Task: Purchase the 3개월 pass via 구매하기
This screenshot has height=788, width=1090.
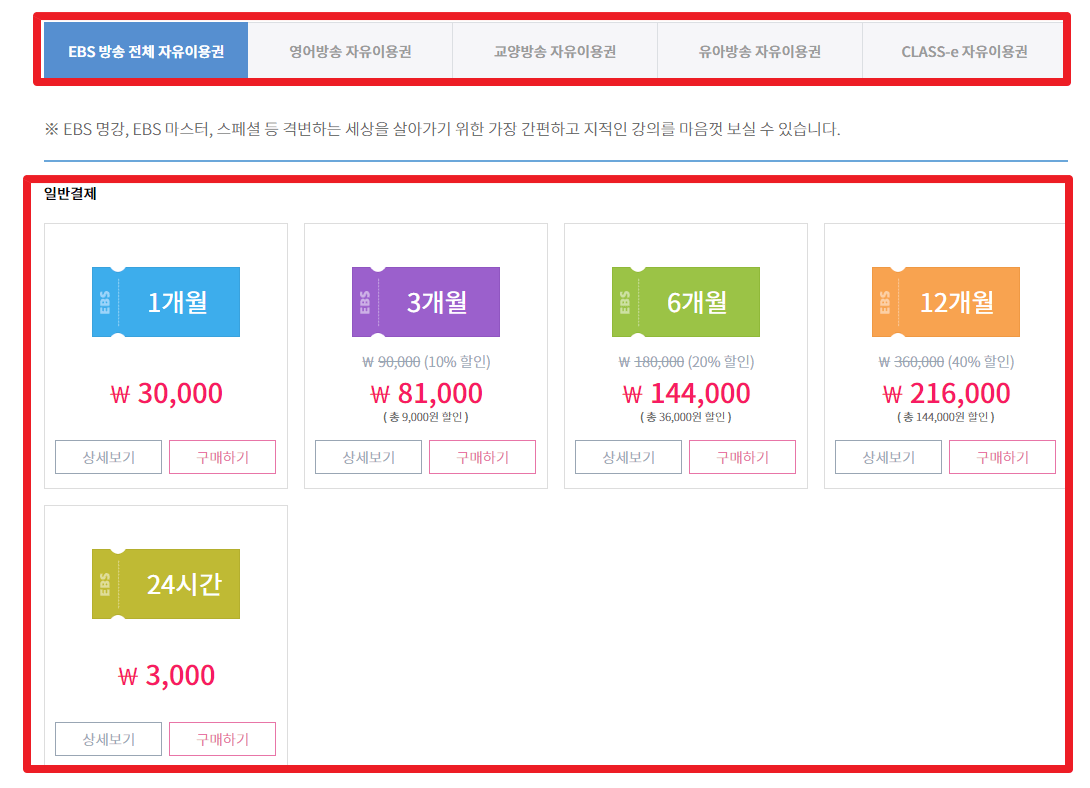Action: (482, 457)
